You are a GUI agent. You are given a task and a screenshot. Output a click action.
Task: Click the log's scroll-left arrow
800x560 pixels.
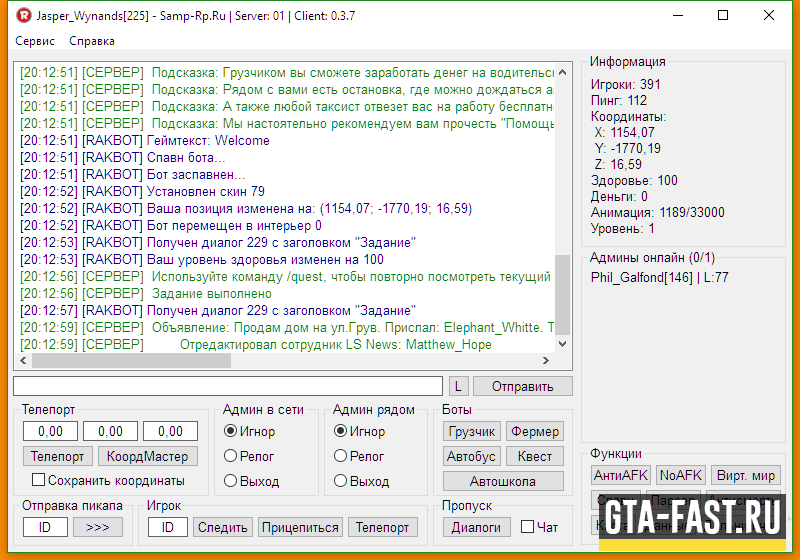23,361
